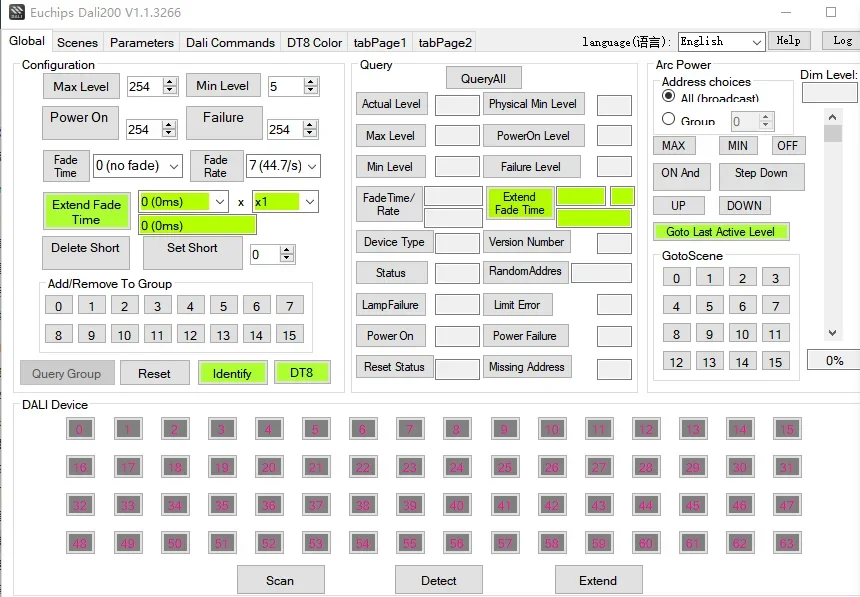Screen dimensions: 860x597
Task: Switch to tabPage2
Action: [x=445, y=42]
